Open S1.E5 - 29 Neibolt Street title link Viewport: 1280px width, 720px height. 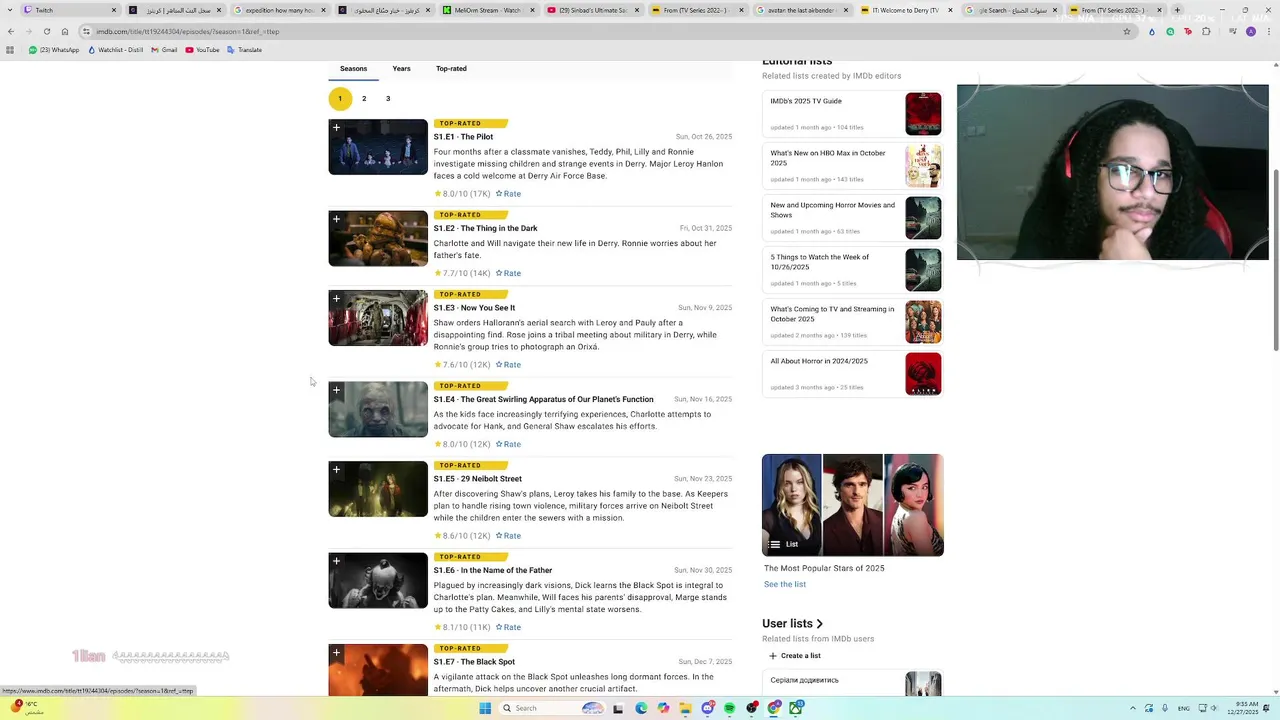pyautogui.click(x=477, y=479)
